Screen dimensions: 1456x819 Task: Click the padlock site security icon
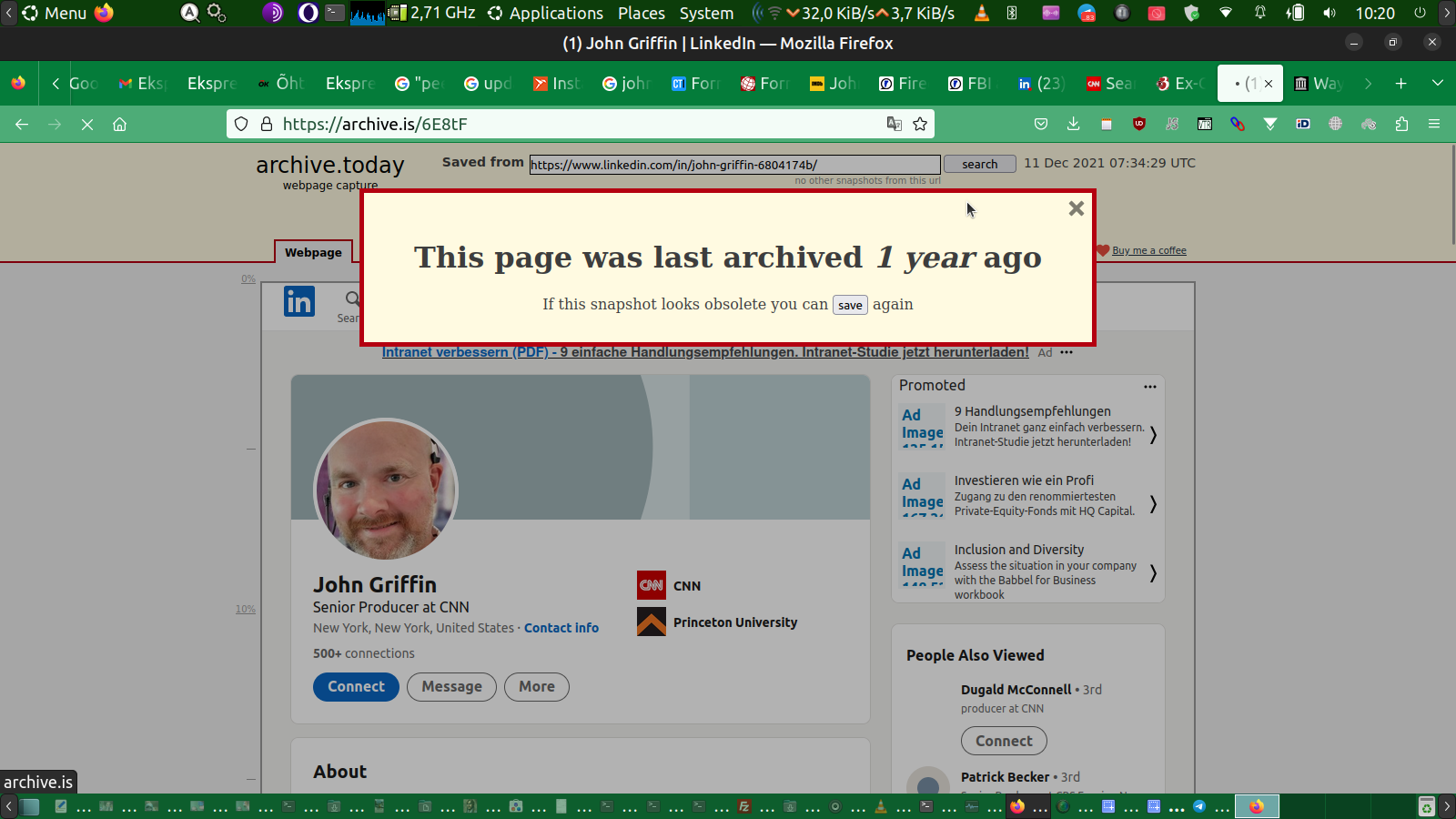[266, 124]
